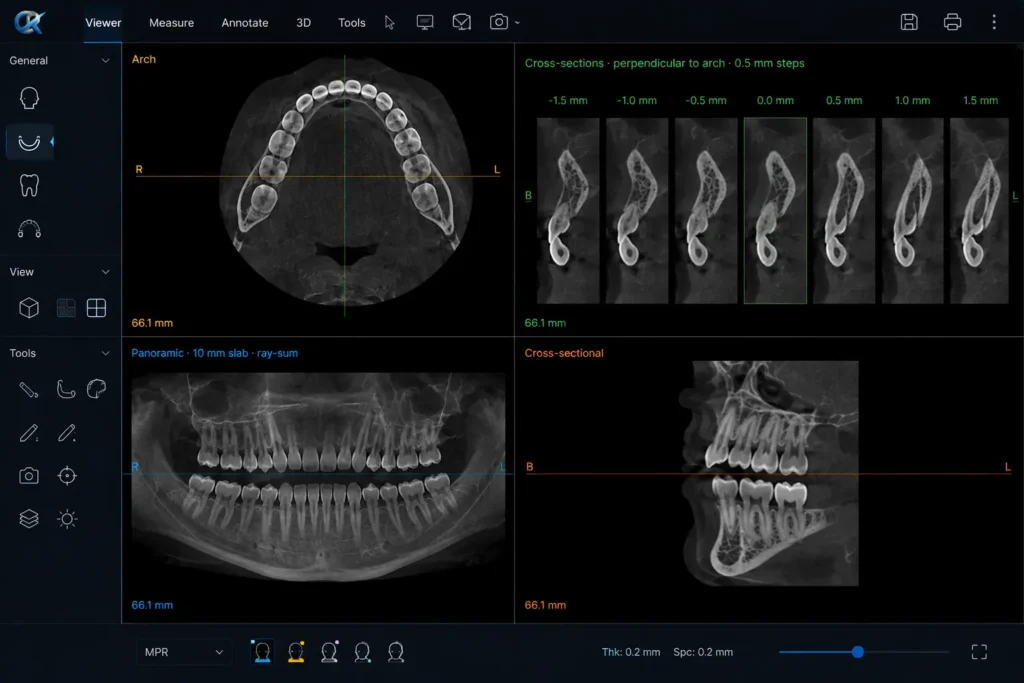This screenshot has height=683, width=1024.
Task: Select the first blue head orientation preset
Action: coord(263,652)
